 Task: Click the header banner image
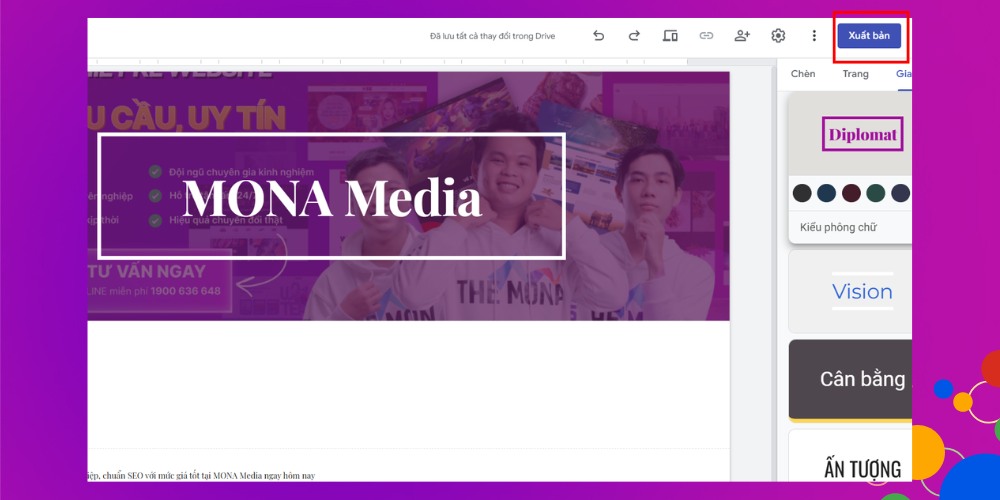(408, 195)
